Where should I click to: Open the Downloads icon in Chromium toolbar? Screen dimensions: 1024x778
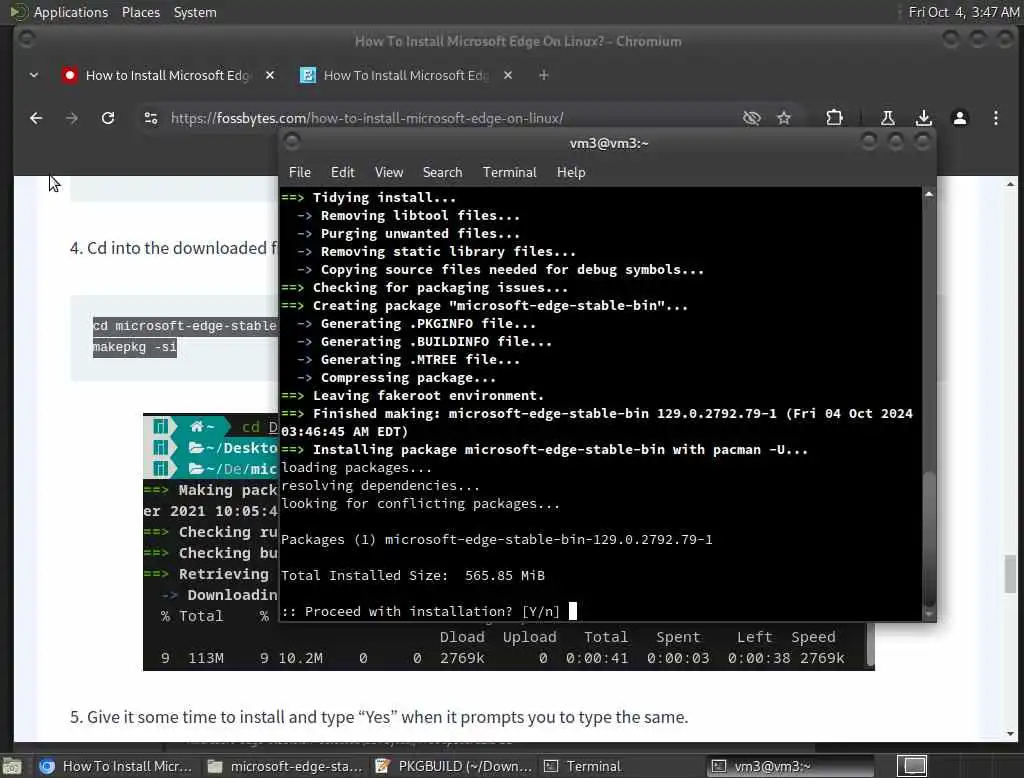tap(923, 118)
